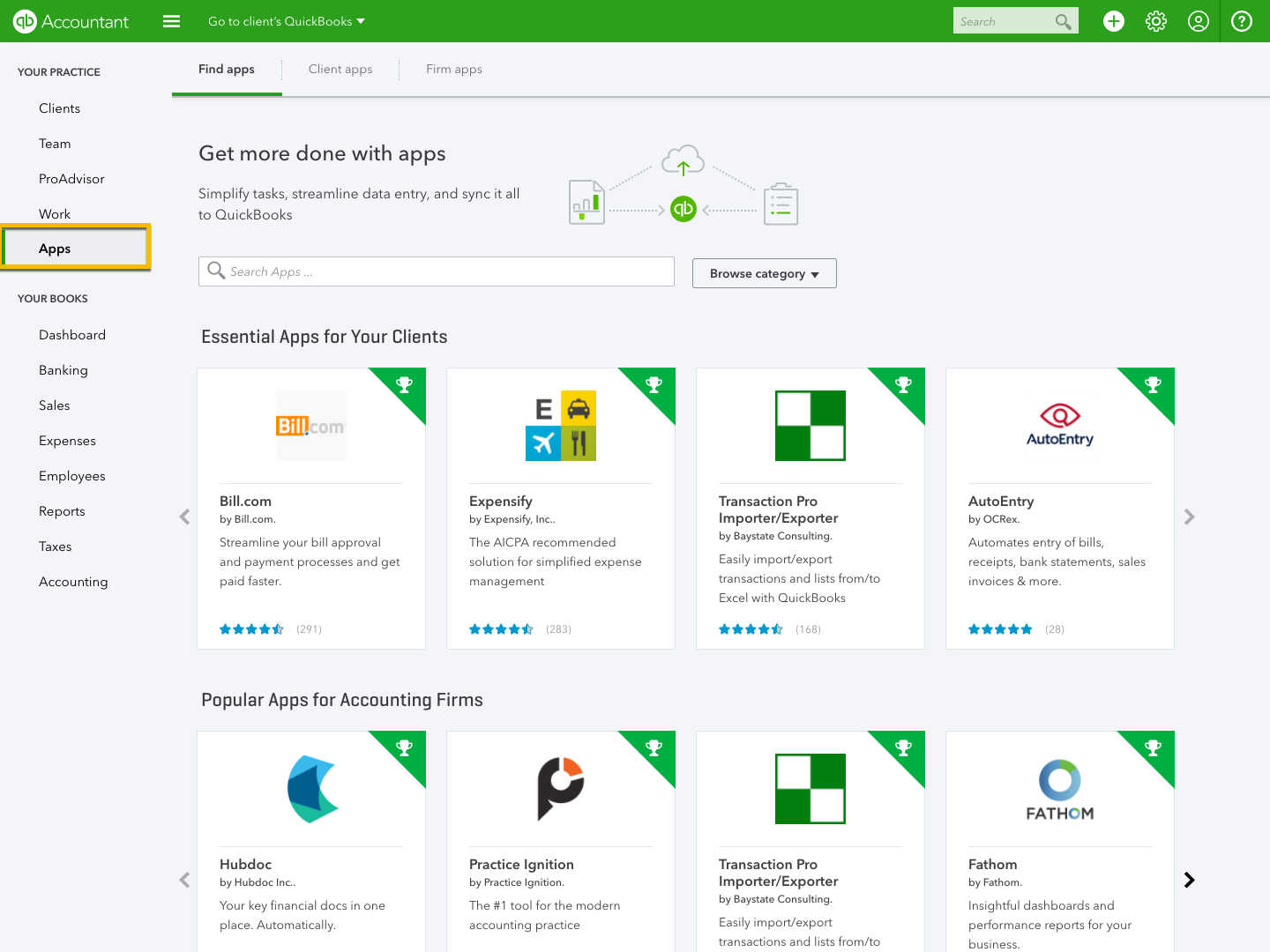Advance Popular Apps carousel with right arrow
Screen dimensions: 1270x952
(1189, 880)
